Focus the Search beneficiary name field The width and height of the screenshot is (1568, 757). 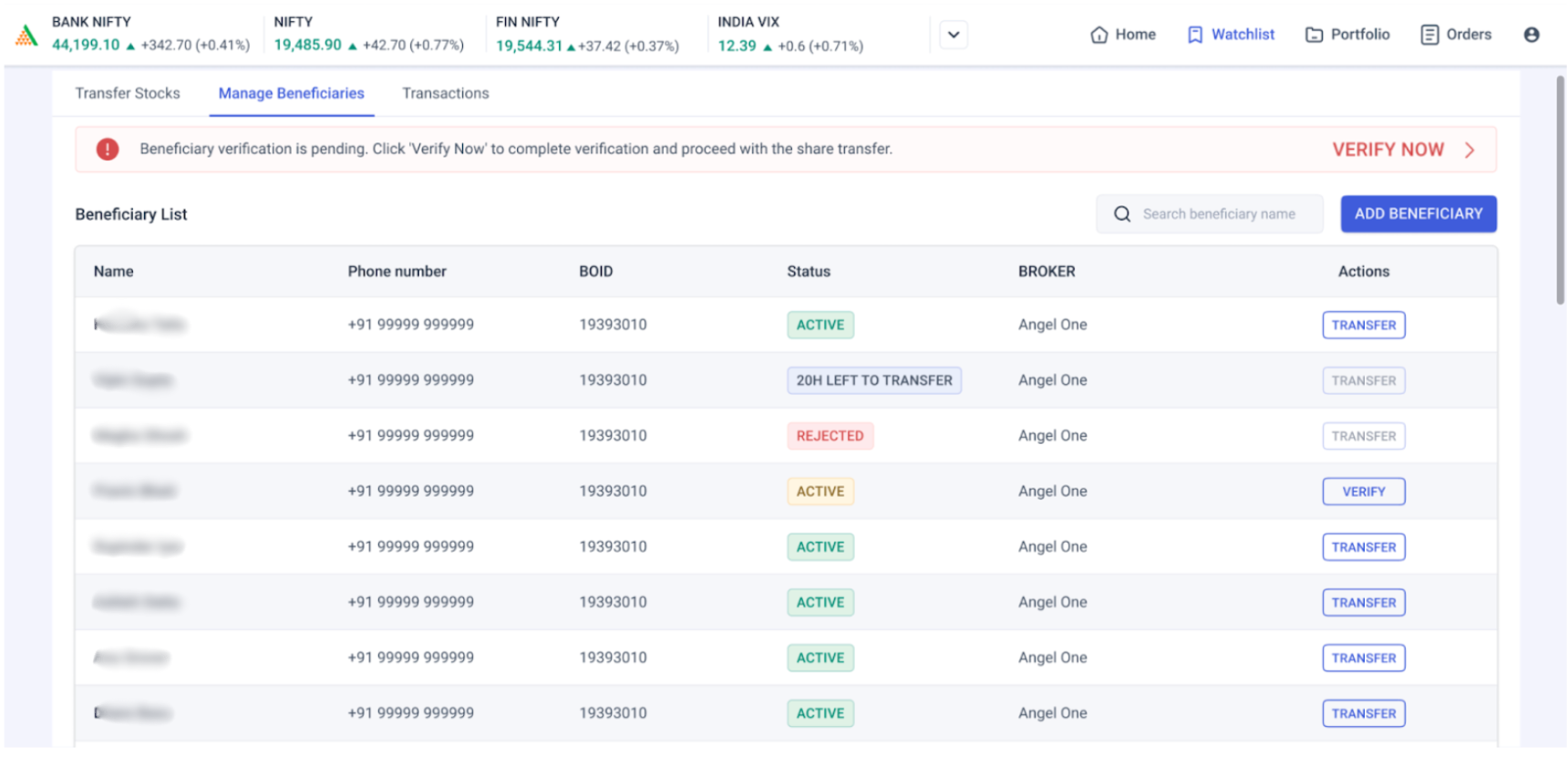click(x=1219, y=213)
